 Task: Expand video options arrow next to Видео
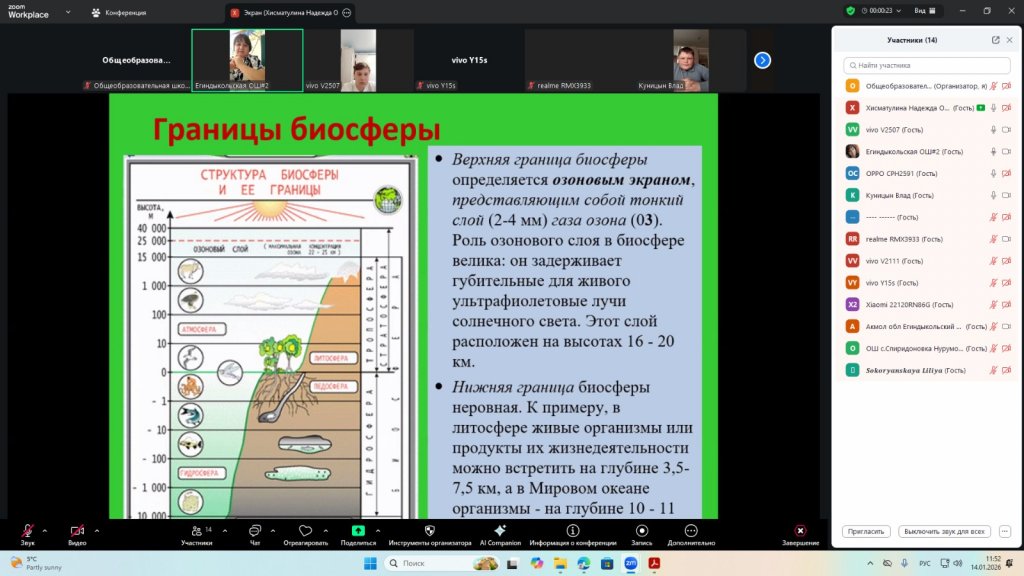tap(97, 530)
